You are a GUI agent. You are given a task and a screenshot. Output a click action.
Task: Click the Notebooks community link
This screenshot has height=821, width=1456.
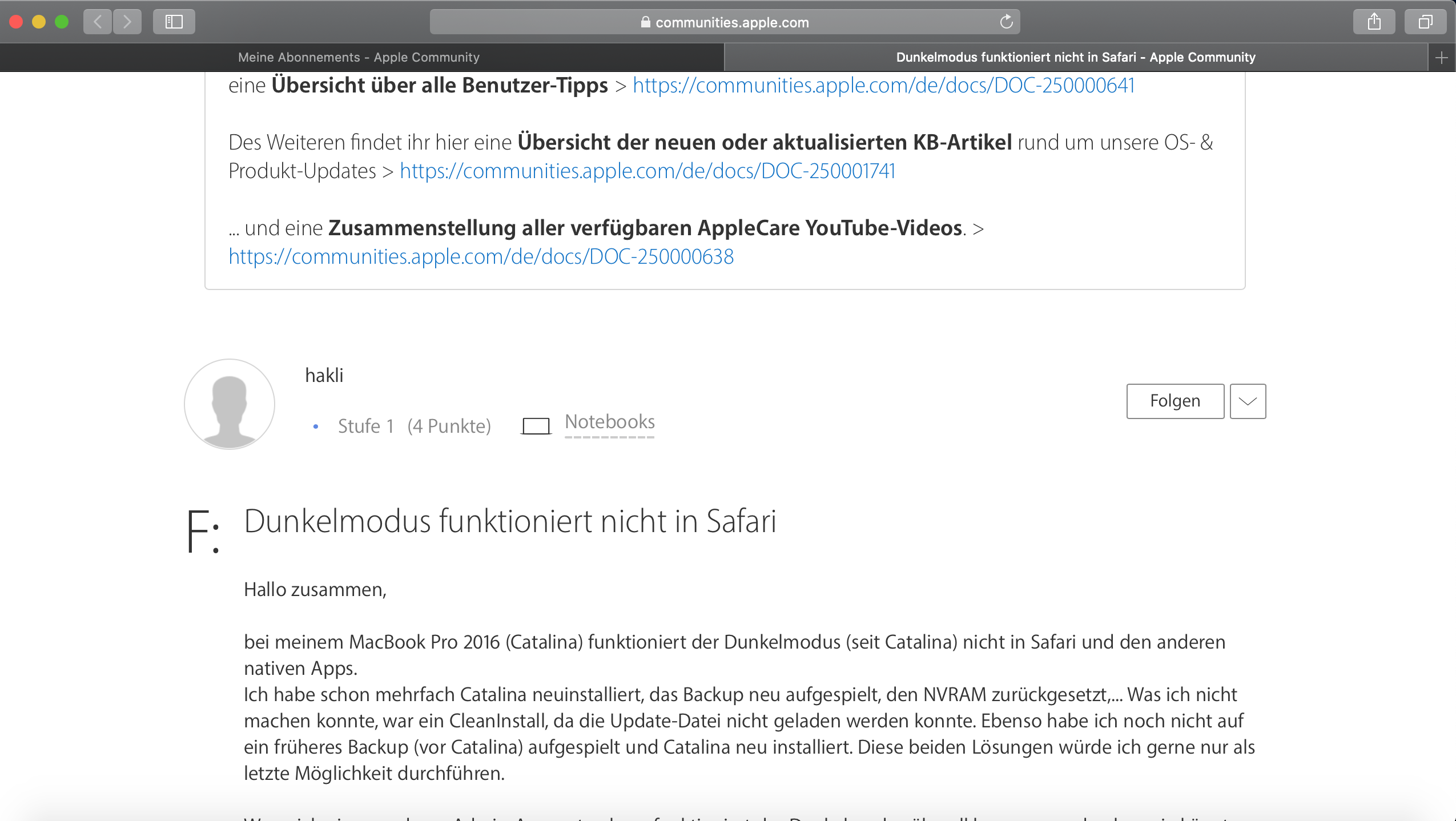click(609, 422)
